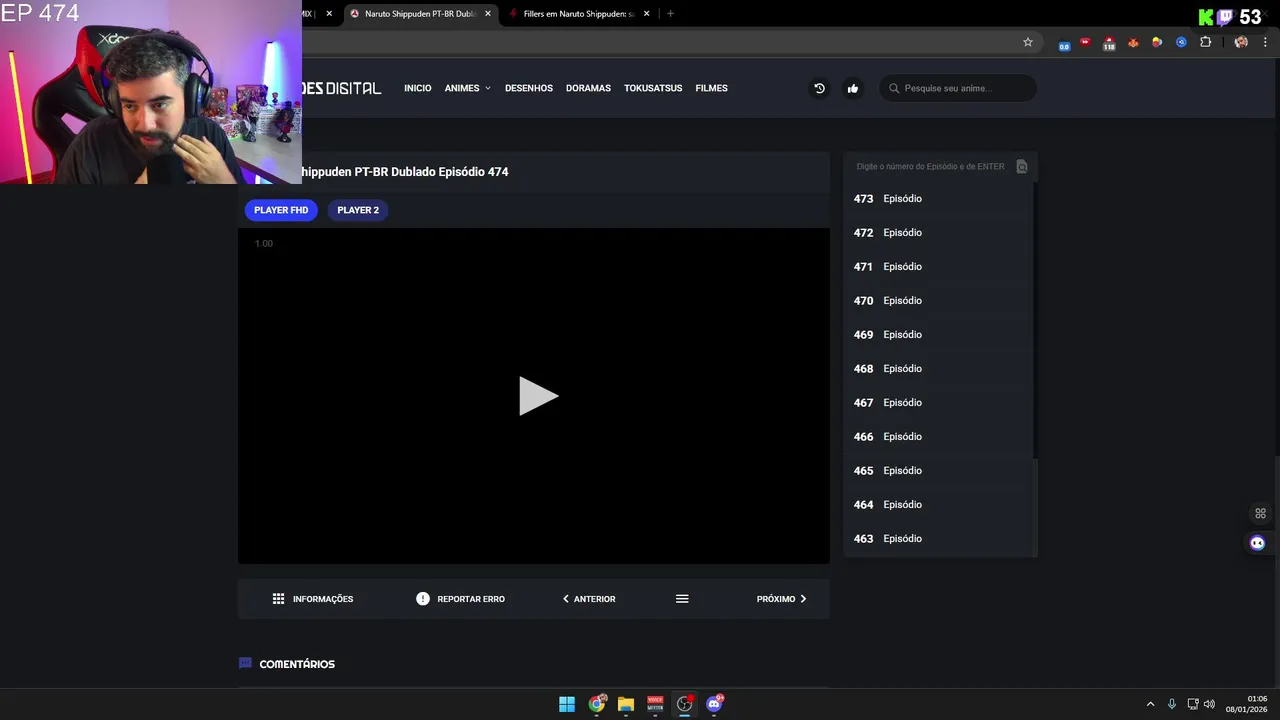Screen dimensions: 1280x720
Task: Open the extension showing 118 badge
Action: pyautogui.click(x=1109, y=43)
